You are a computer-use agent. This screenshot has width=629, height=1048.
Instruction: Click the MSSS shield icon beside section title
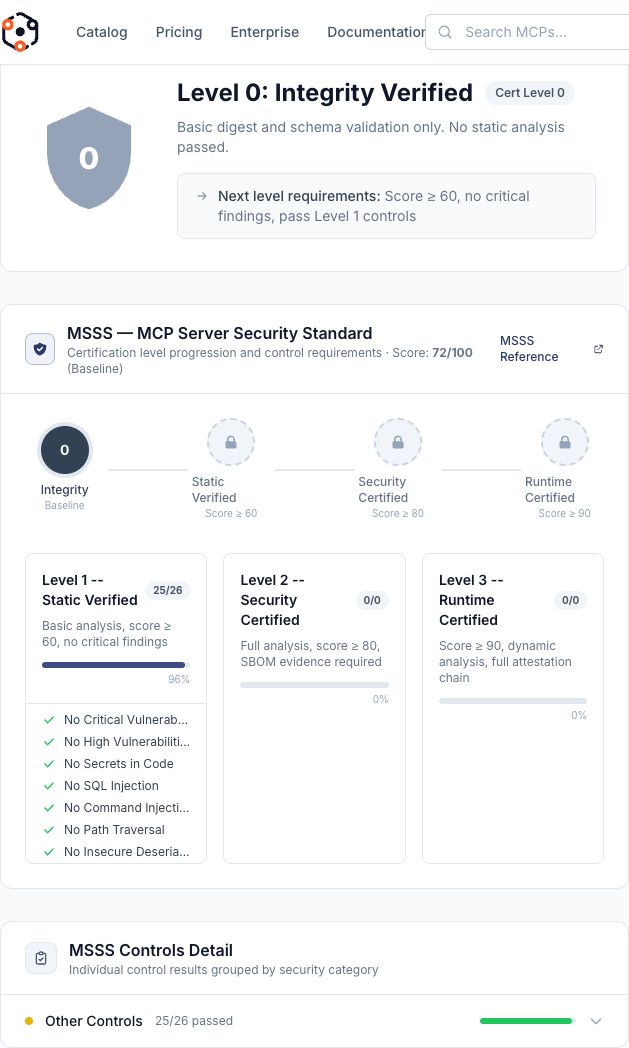pos(40,349)
